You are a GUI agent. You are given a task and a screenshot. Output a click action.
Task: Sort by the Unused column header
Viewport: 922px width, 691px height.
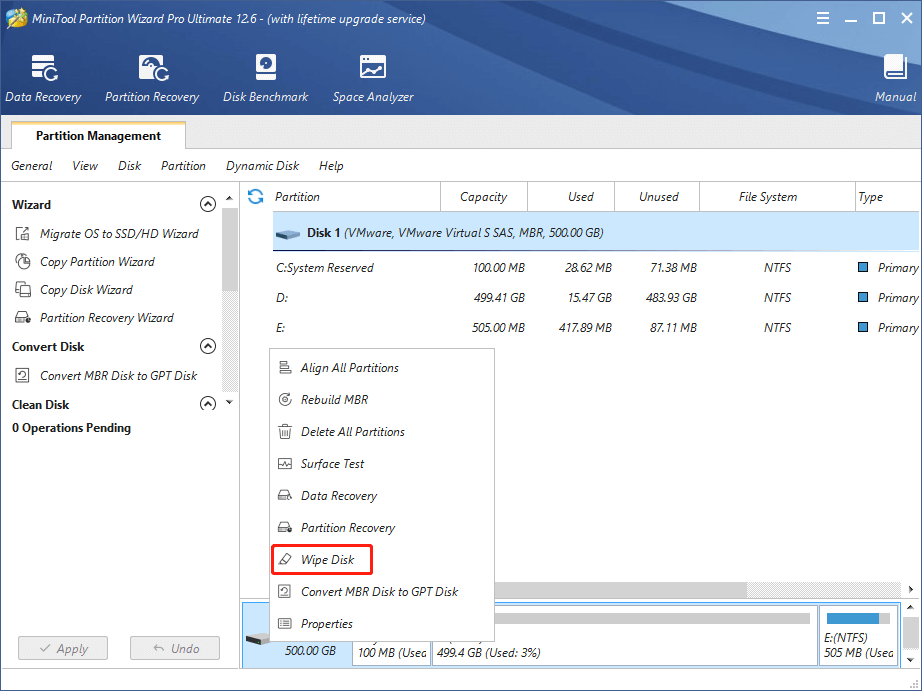coord(657,196)
